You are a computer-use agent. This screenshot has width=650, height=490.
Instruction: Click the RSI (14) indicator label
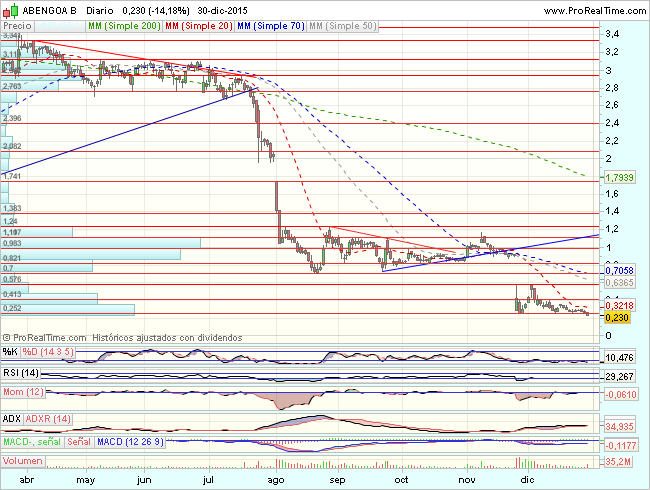coord(21,373)
